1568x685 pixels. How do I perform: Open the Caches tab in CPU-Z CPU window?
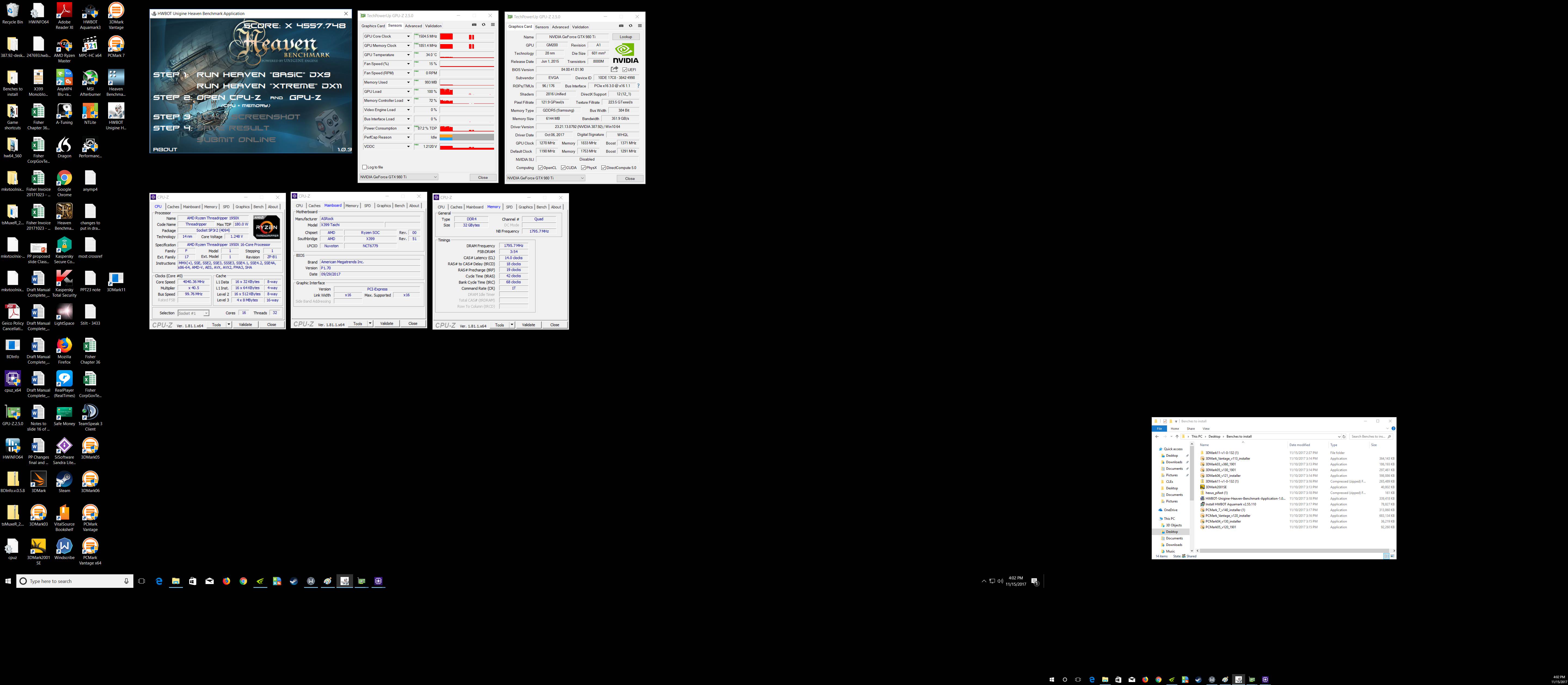pyautogui.click(x=173, y=207)
